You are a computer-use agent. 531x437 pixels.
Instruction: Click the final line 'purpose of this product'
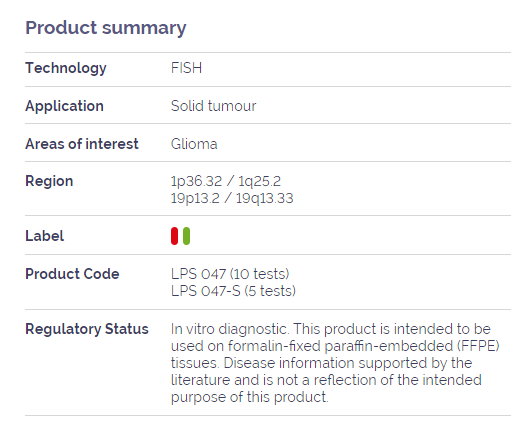coord(250,397)
